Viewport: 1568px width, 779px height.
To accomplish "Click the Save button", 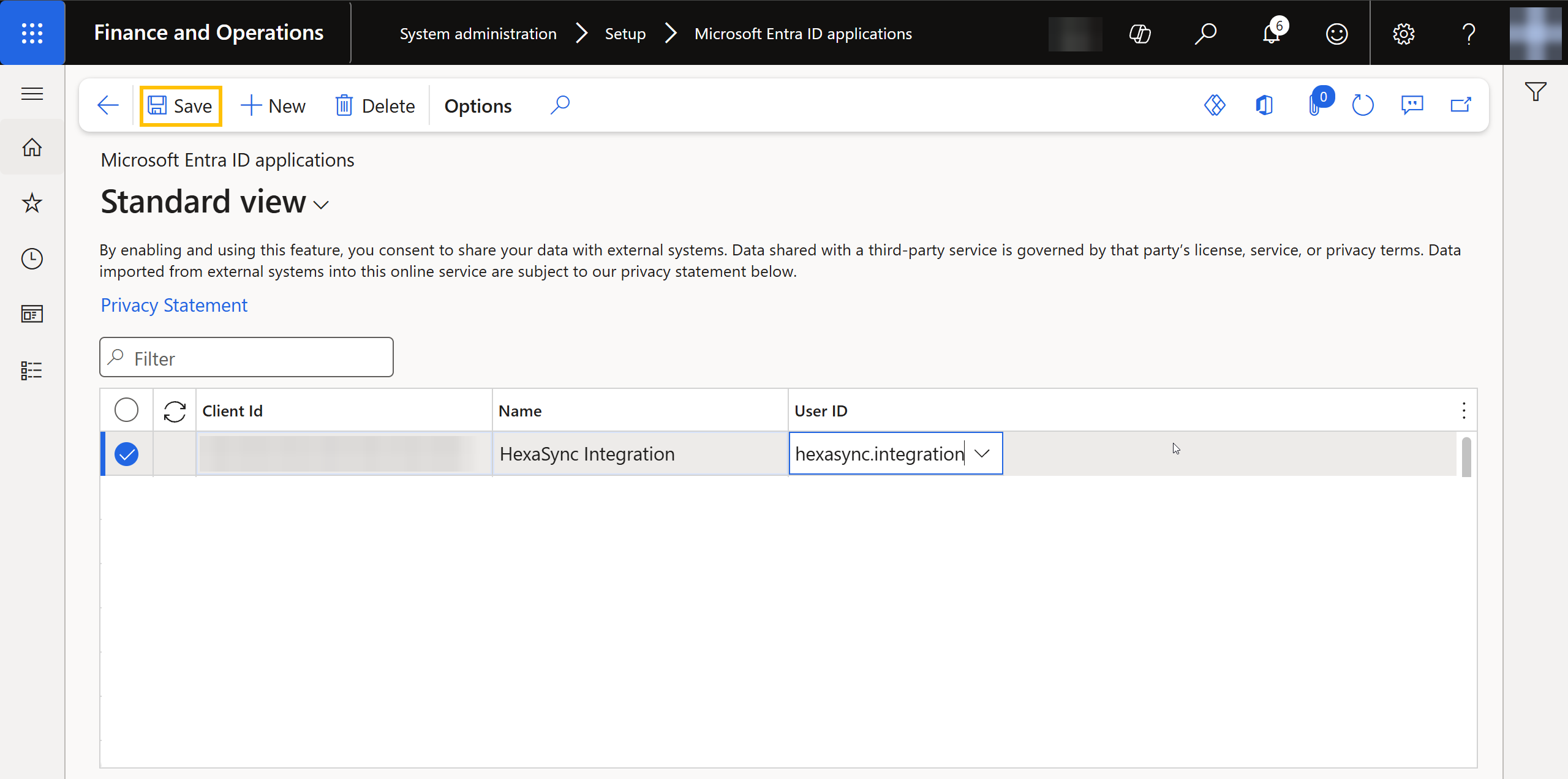I will 181,106.
